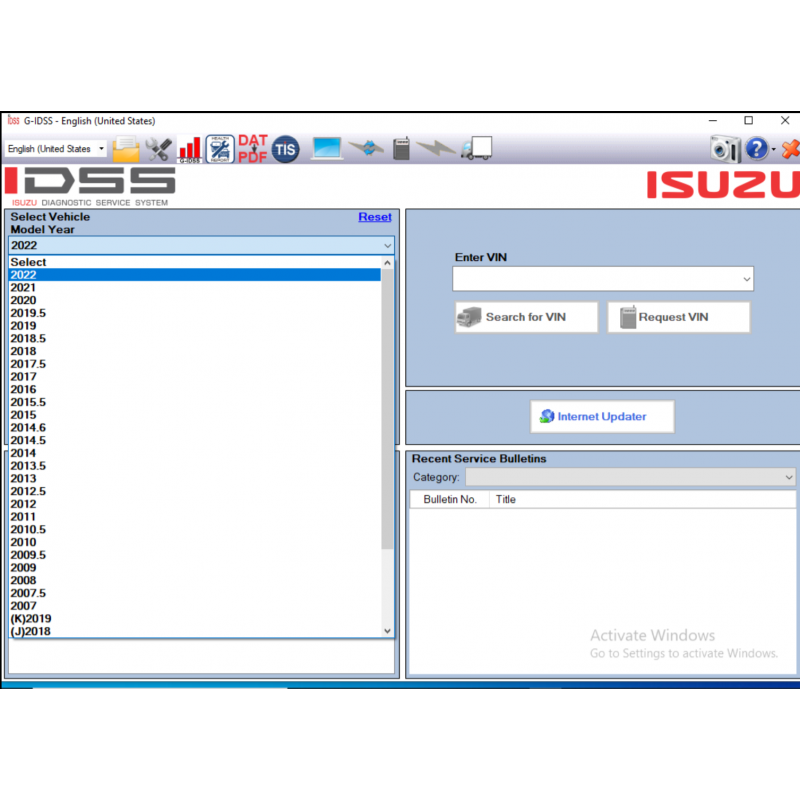This screenshot has height=800, width=800.
Task: Click the Request VIN button
Action: pos(678,316)
